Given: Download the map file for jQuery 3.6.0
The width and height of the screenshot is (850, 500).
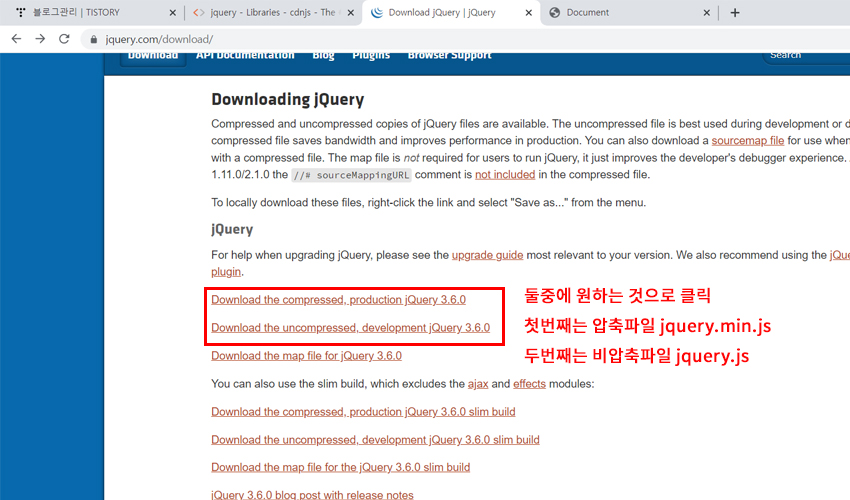Looking at the screenshot, I should tap(306, 356).
